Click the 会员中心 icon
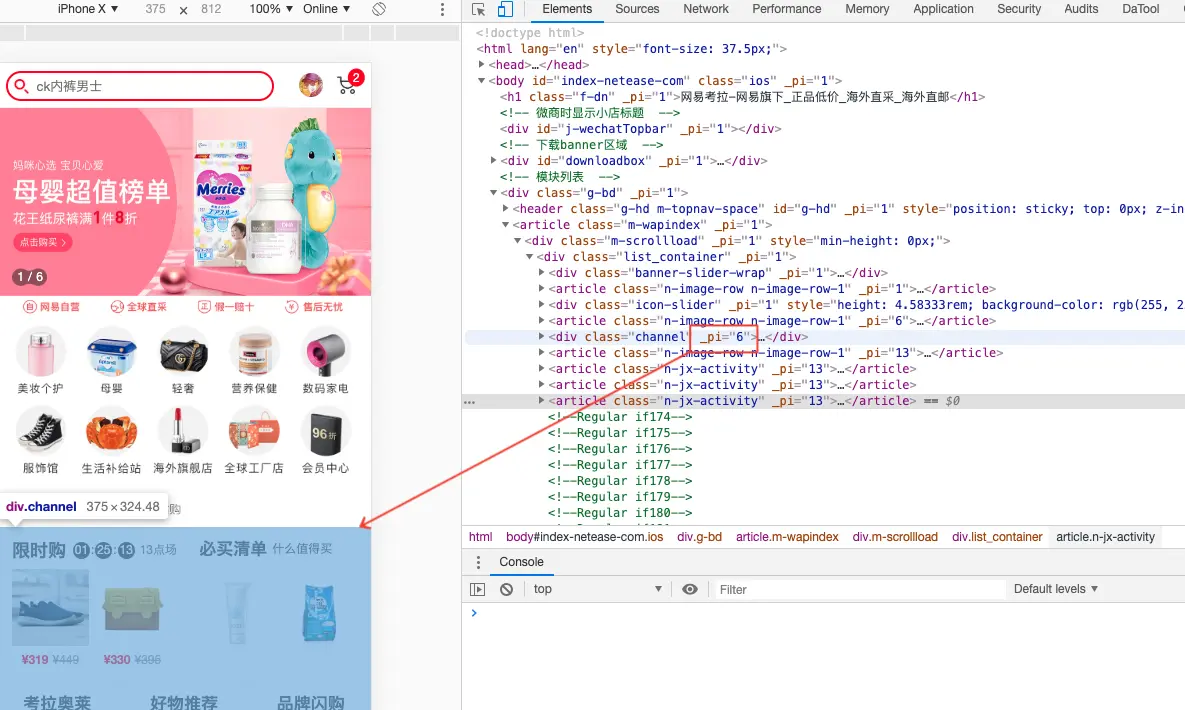Viewport: 1185px width, 710px height. point(326,433)
